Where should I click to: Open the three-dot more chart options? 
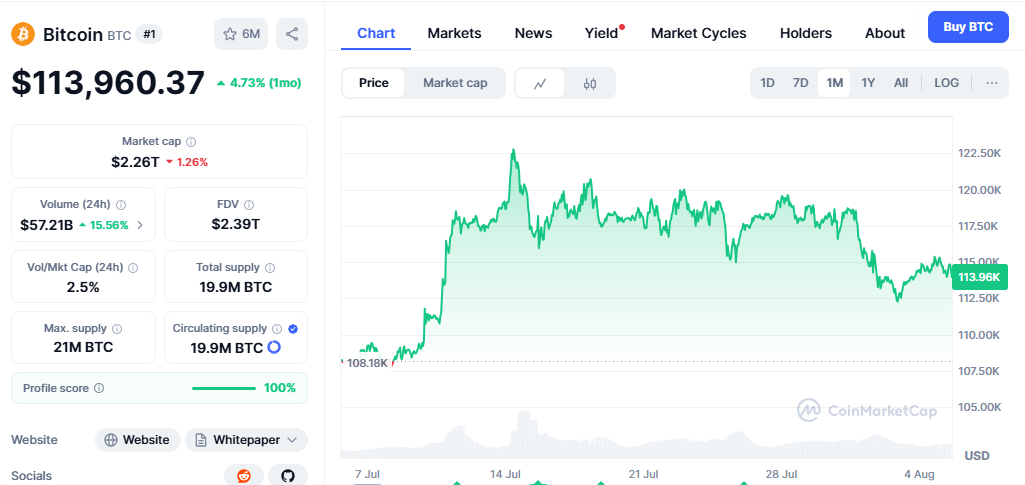[992, 83]
